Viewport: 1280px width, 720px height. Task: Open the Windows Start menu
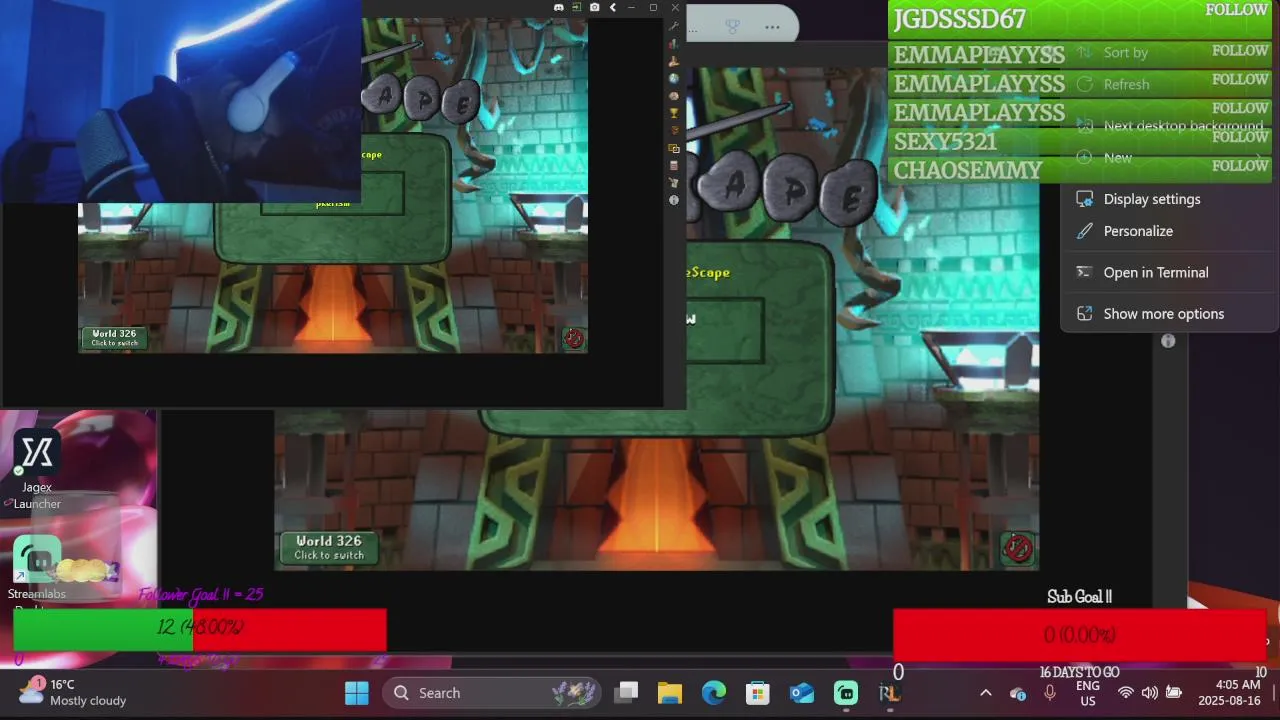tap(356, 693)
